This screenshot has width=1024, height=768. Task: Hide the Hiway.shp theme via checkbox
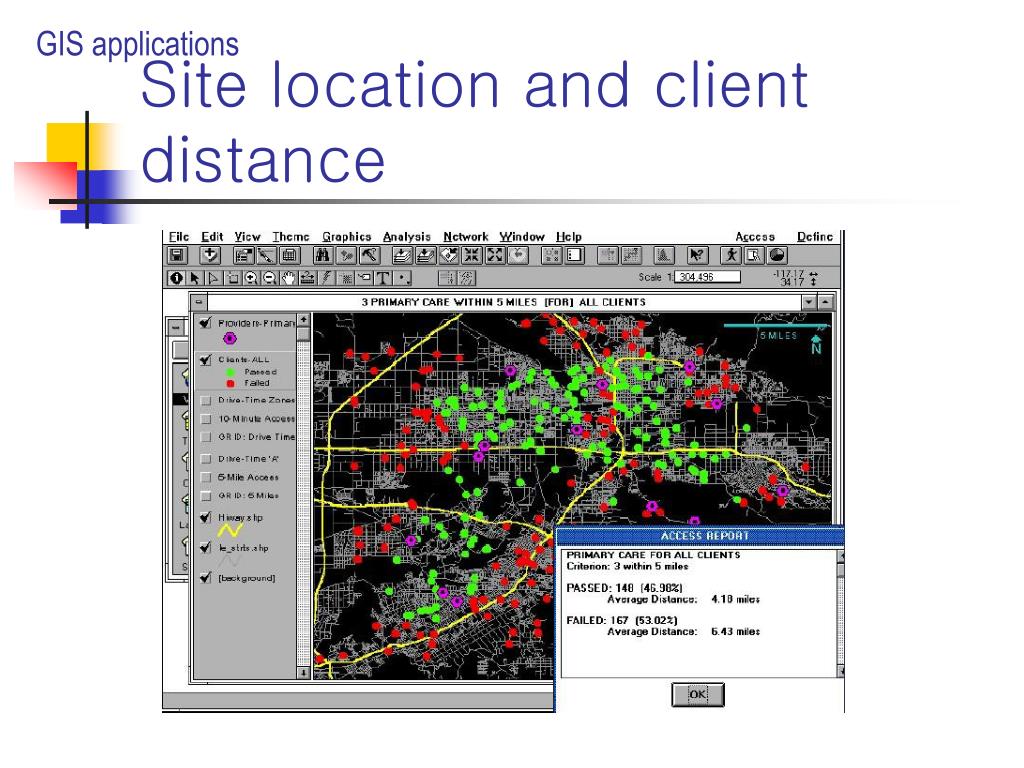point(206,517)
